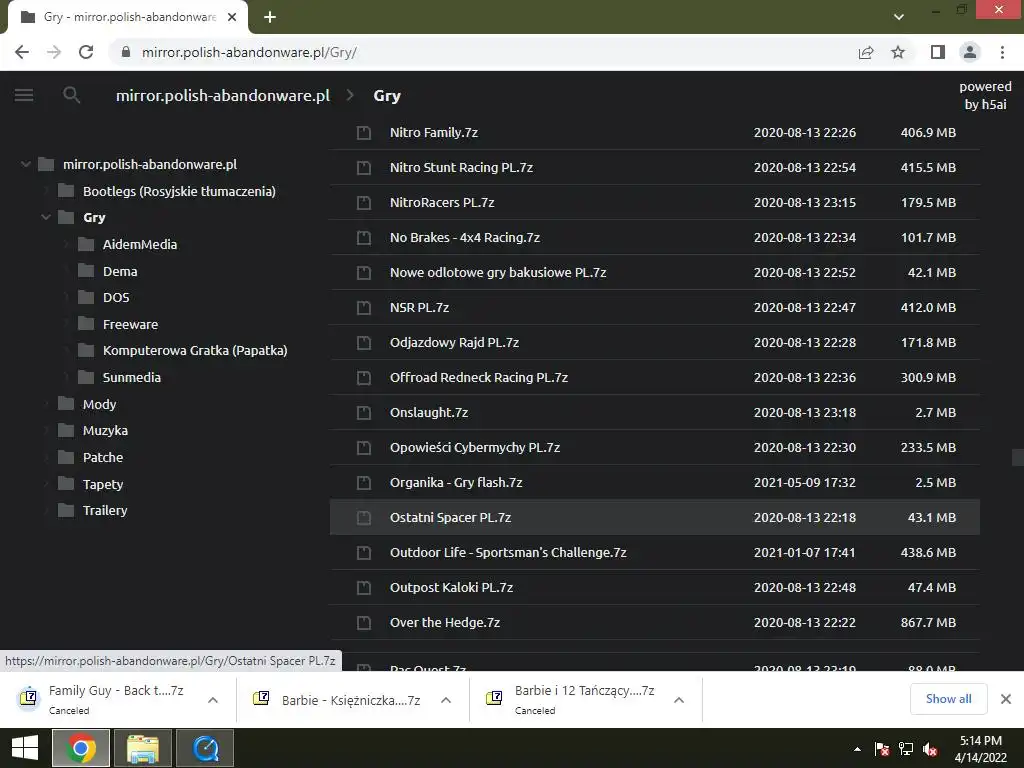The height and width of the screenshot is (768, 1024).
Task: Open the Windows Start menu
Action: (x=25, y=748)
